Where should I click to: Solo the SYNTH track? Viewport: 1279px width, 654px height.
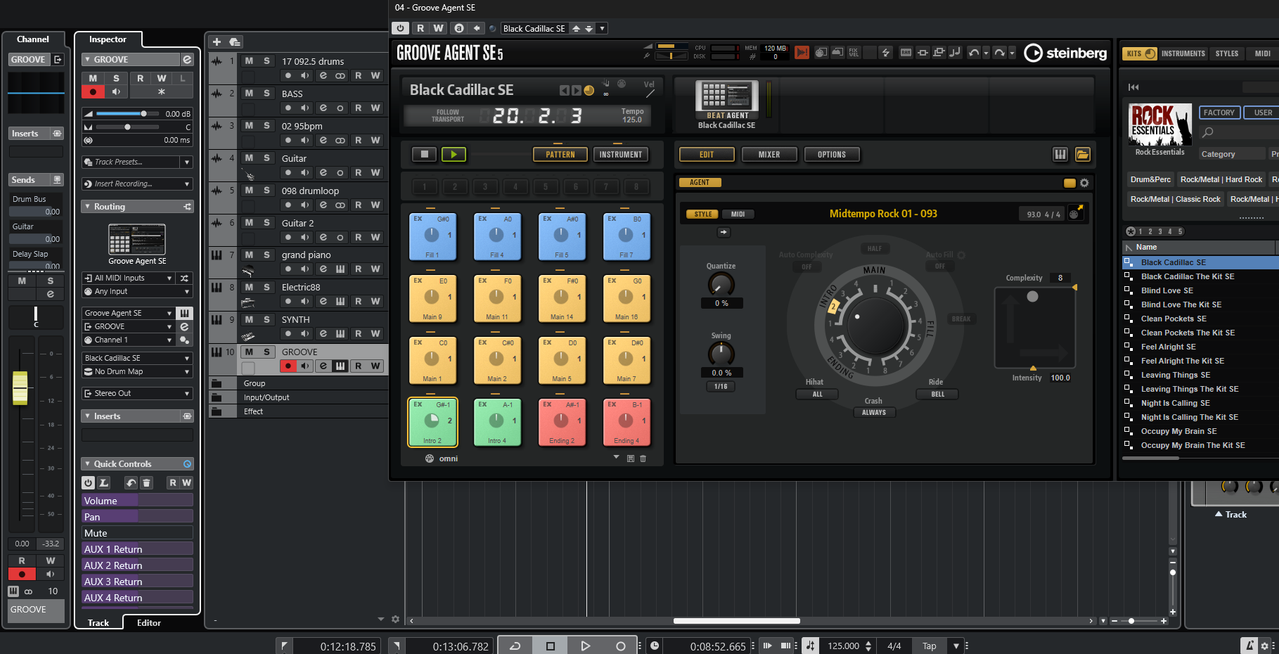point(266,319)
